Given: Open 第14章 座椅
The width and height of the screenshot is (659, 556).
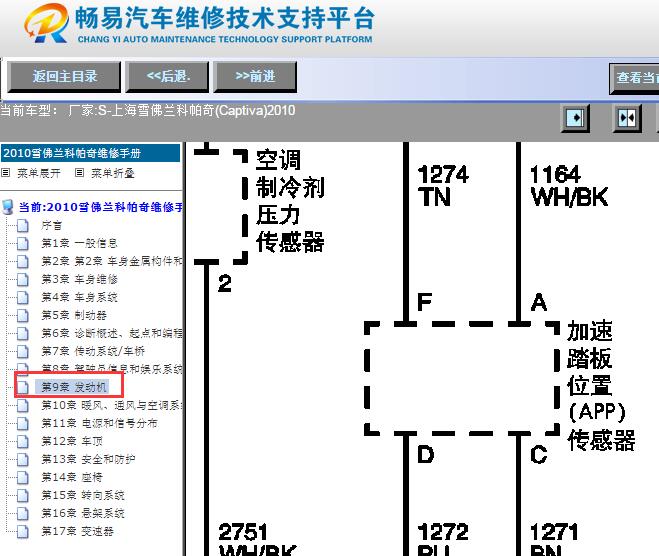Looking at the screenshot, I should tap(72, 477).
